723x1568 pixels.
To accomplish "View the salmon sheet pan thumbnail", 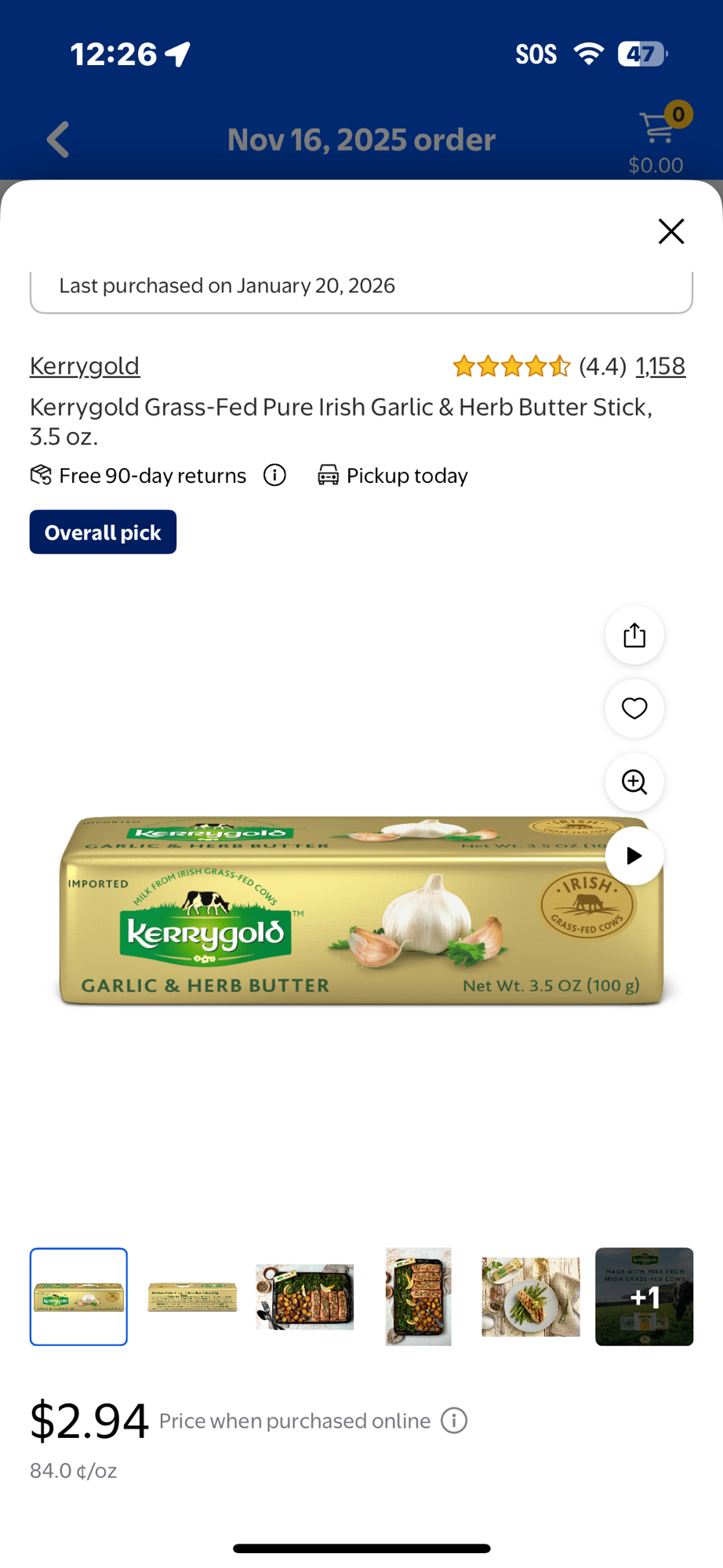I will click(x=305, y=1297).
